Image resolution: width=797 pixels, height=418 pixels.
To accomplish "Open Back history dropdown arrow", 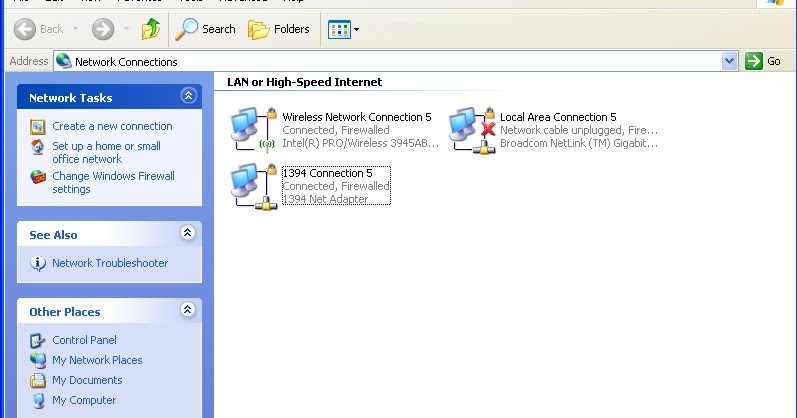I will [75, 29].
